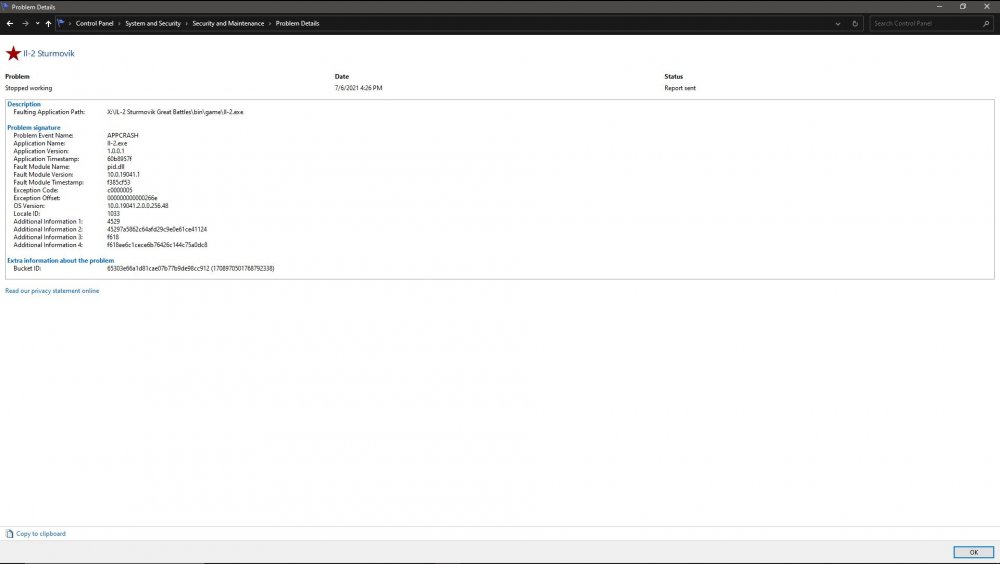
Task: Open the recent locations dropdown
Action: [37, 23]
